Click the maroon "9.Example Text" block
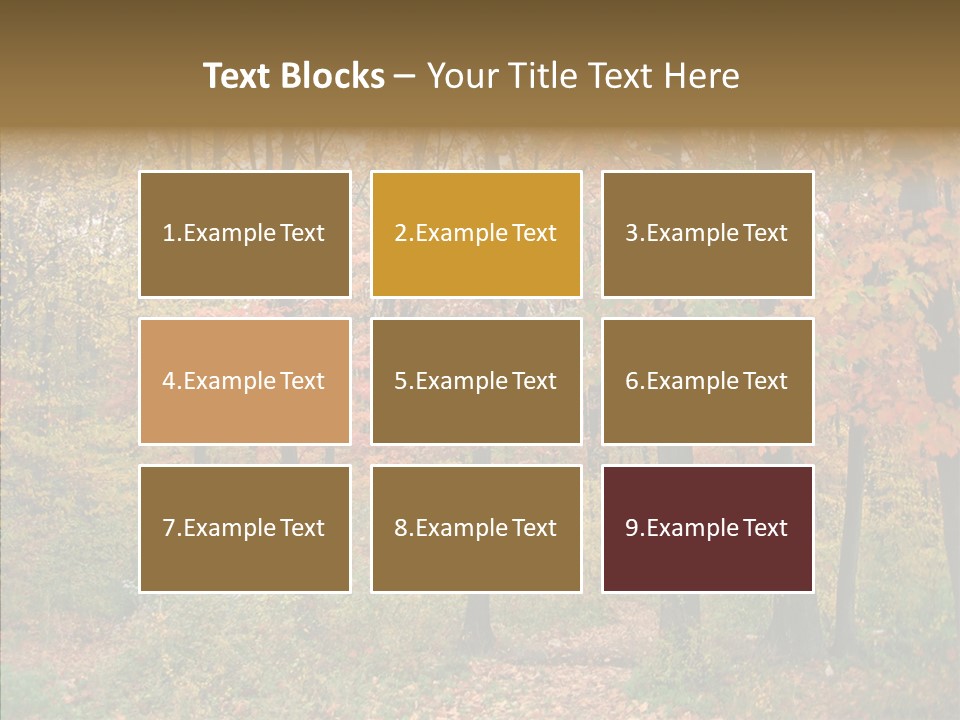The width and height of the screenshot is (960, 720). (708, 528)
